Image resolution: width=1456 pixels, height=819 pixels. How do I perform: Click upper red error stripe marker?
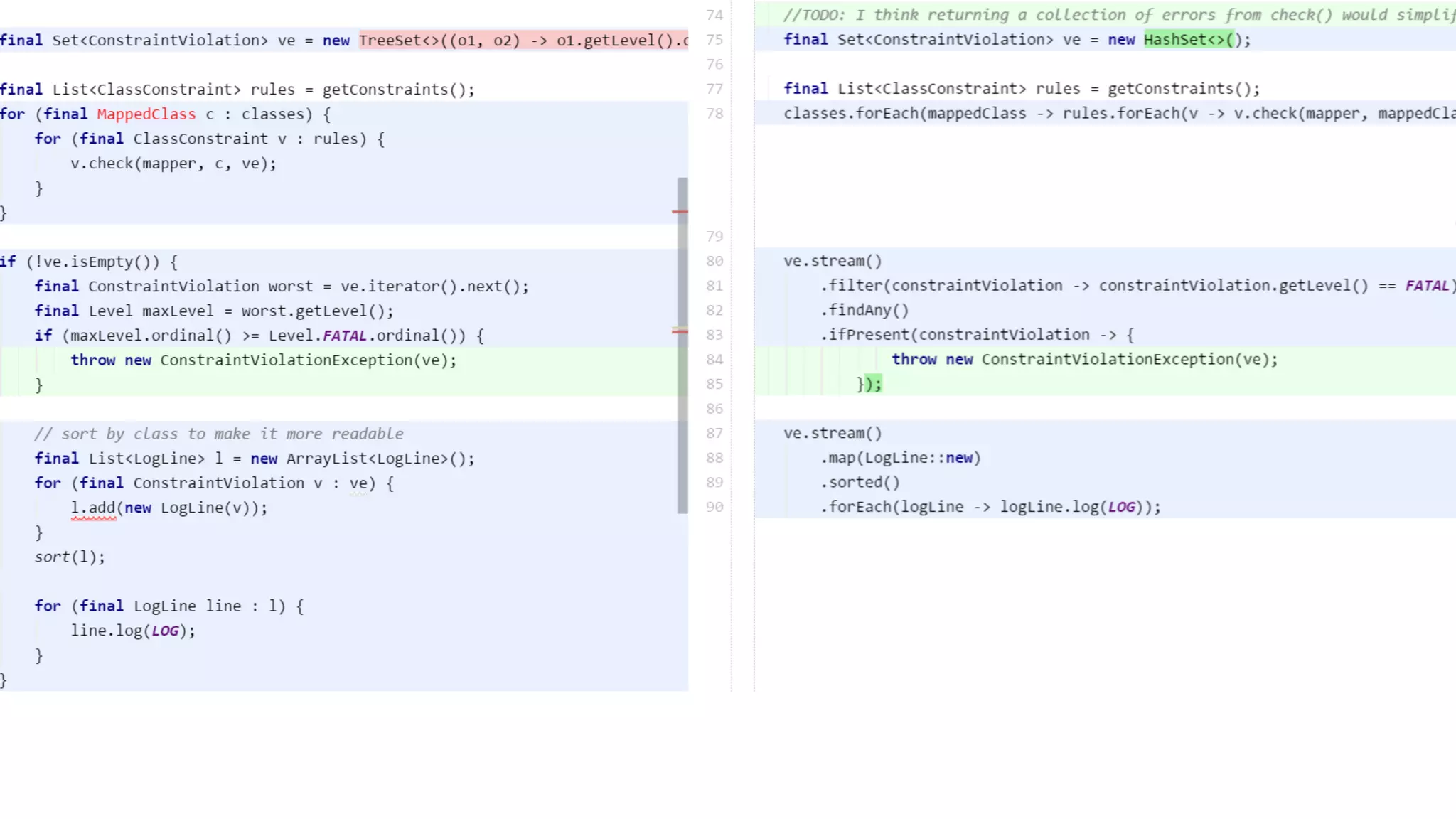click(x=680, y=212)
